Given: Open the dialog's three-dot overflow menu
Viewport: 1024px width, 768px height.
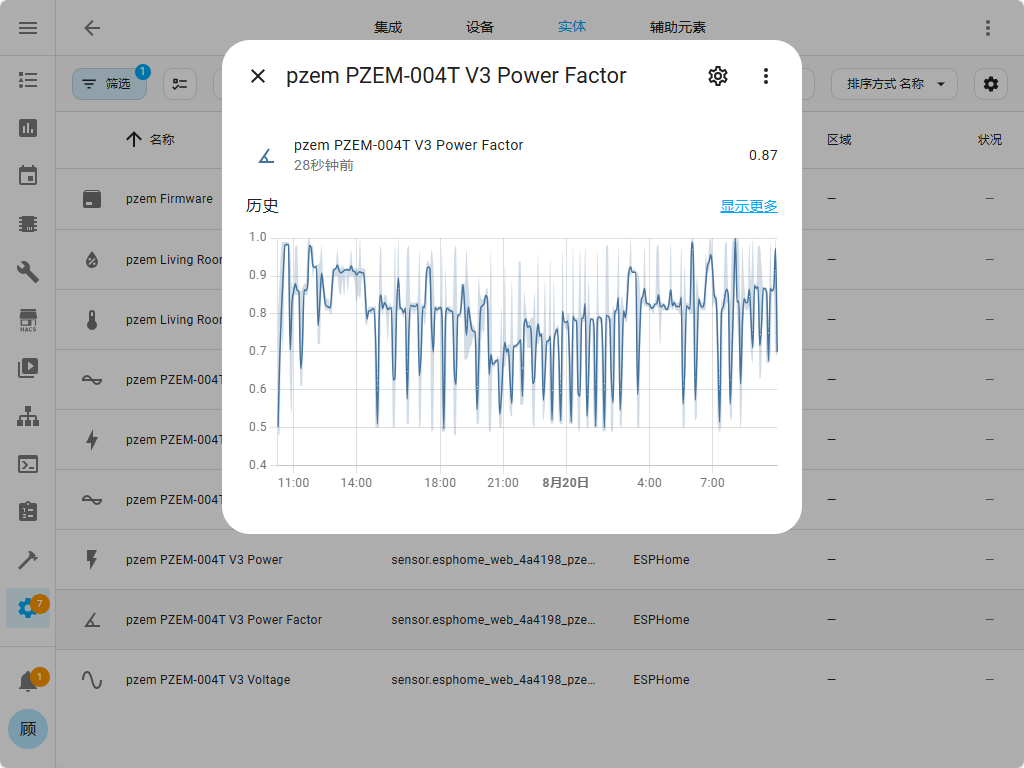Looking at the screenshot, I should click(765, 76).
